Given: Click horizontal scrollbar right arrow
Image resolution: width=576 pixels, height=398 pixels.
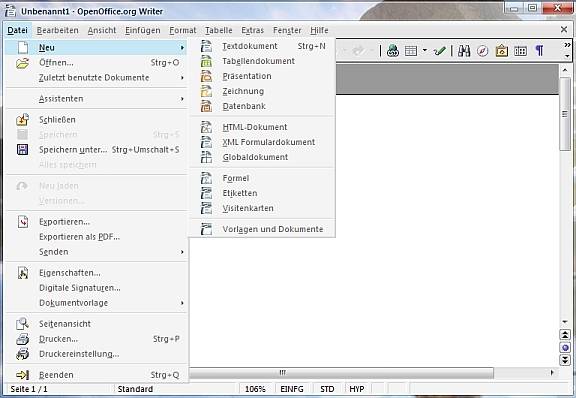Looking at the screenshot, I should pos(552,373).
